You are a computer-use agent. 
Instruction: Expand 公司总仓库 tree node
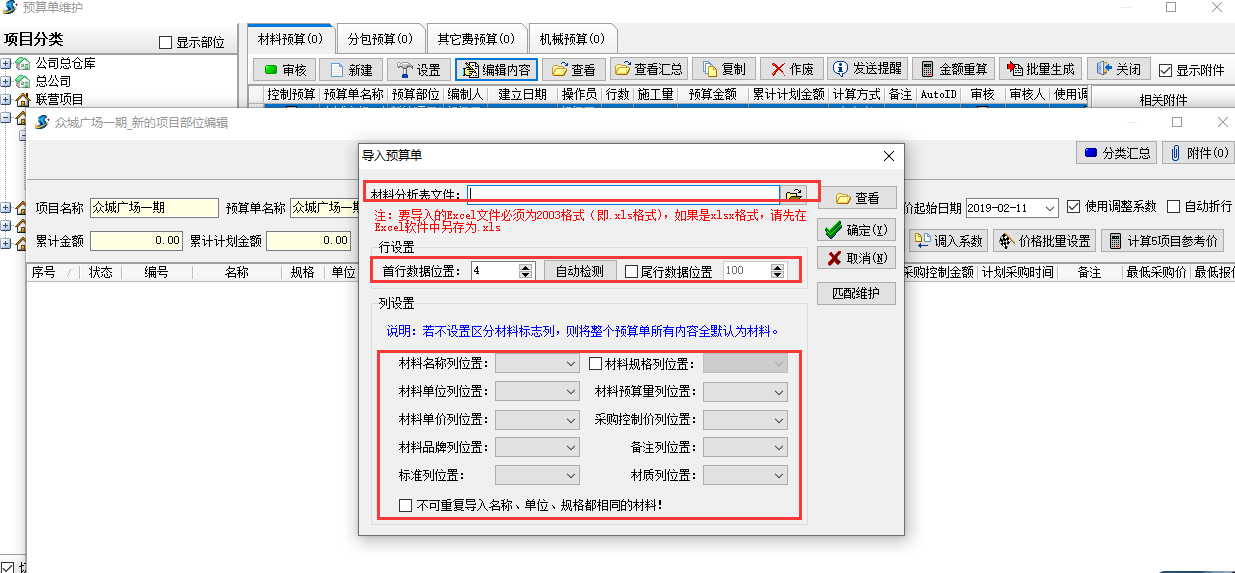[x=6, y=63]
